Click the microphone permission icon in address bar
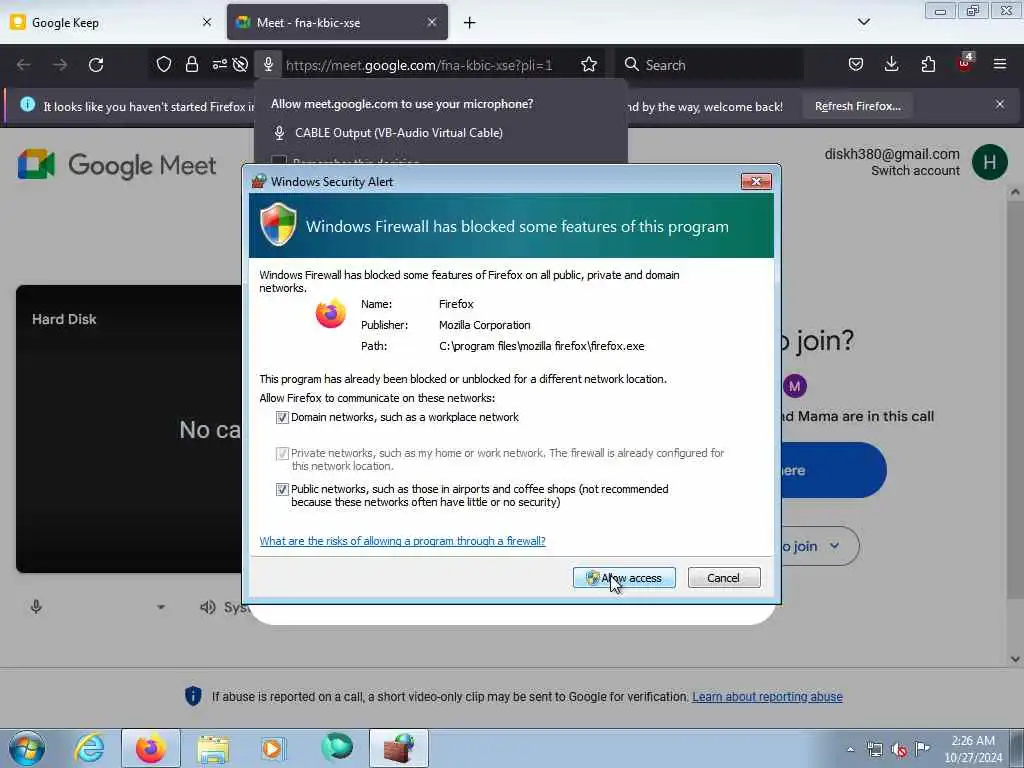The image size is (1024, 768). point(268,64)
